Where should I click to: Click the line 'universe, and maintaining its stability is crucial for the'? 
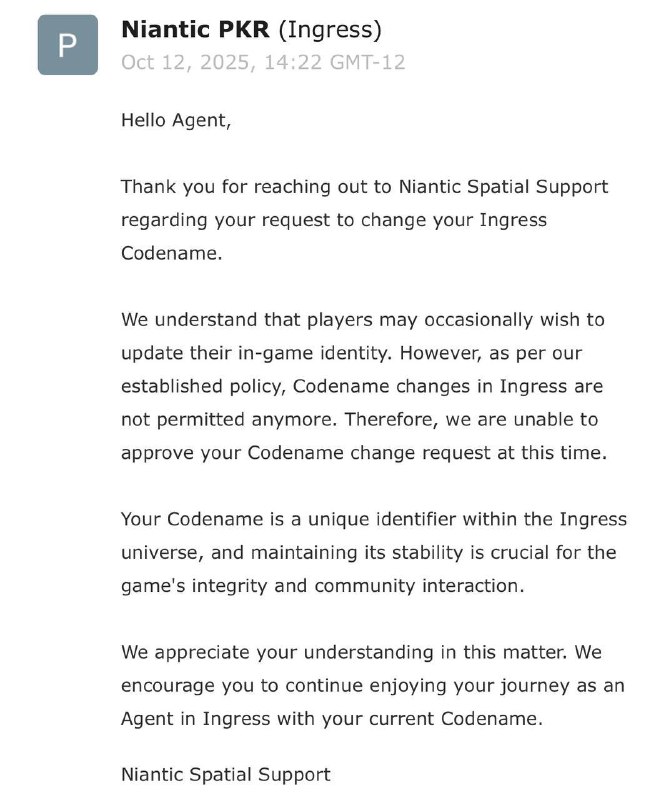pyautogui.click(x=369, y=552)
